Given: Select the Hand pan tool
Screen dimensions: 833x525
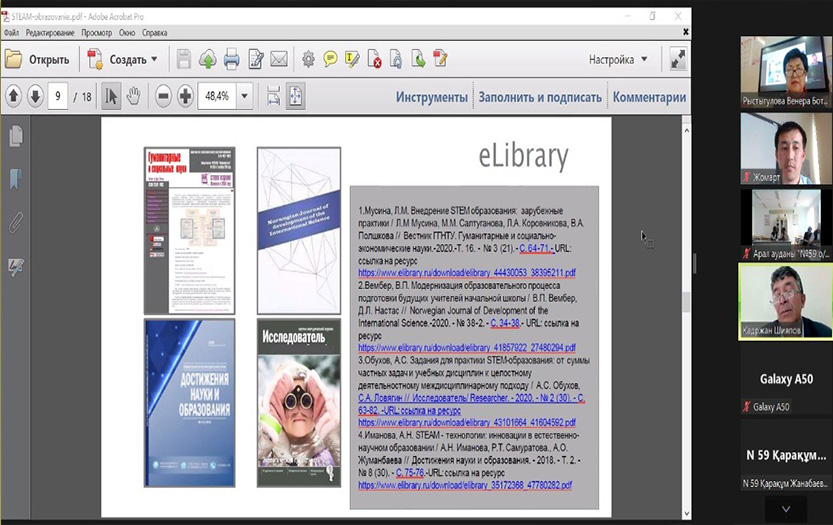Looking at the screenshot, I should coord(133,97).
